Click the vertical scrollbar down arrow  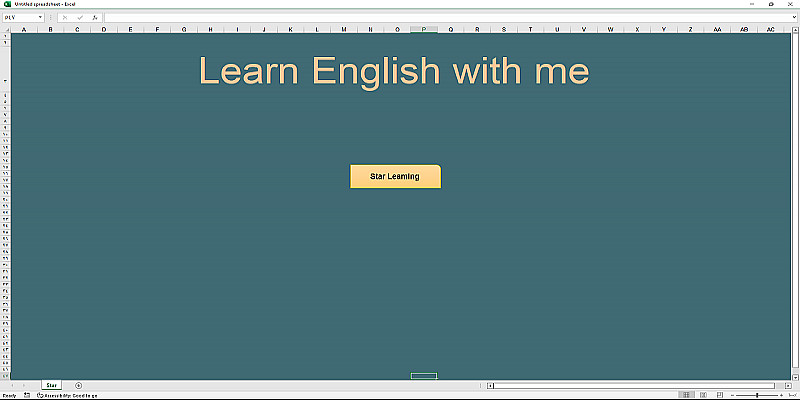tap(795, 377)
